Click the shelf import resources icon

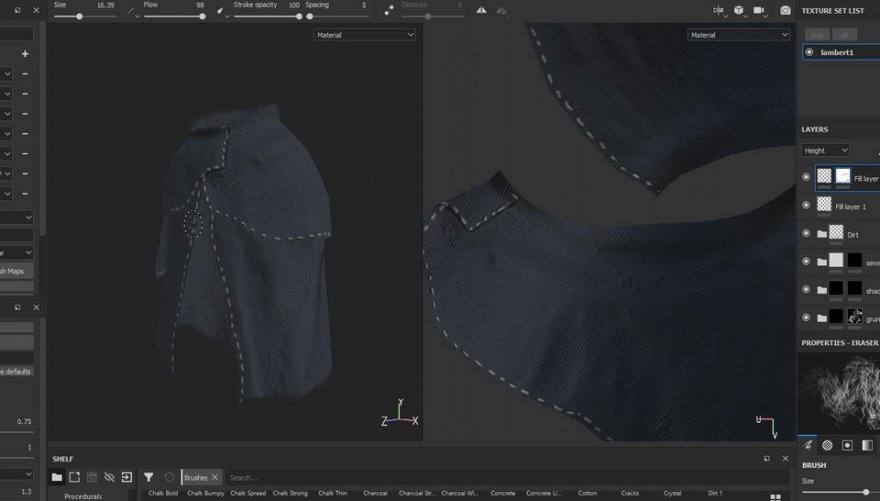(x=126, y=477)
